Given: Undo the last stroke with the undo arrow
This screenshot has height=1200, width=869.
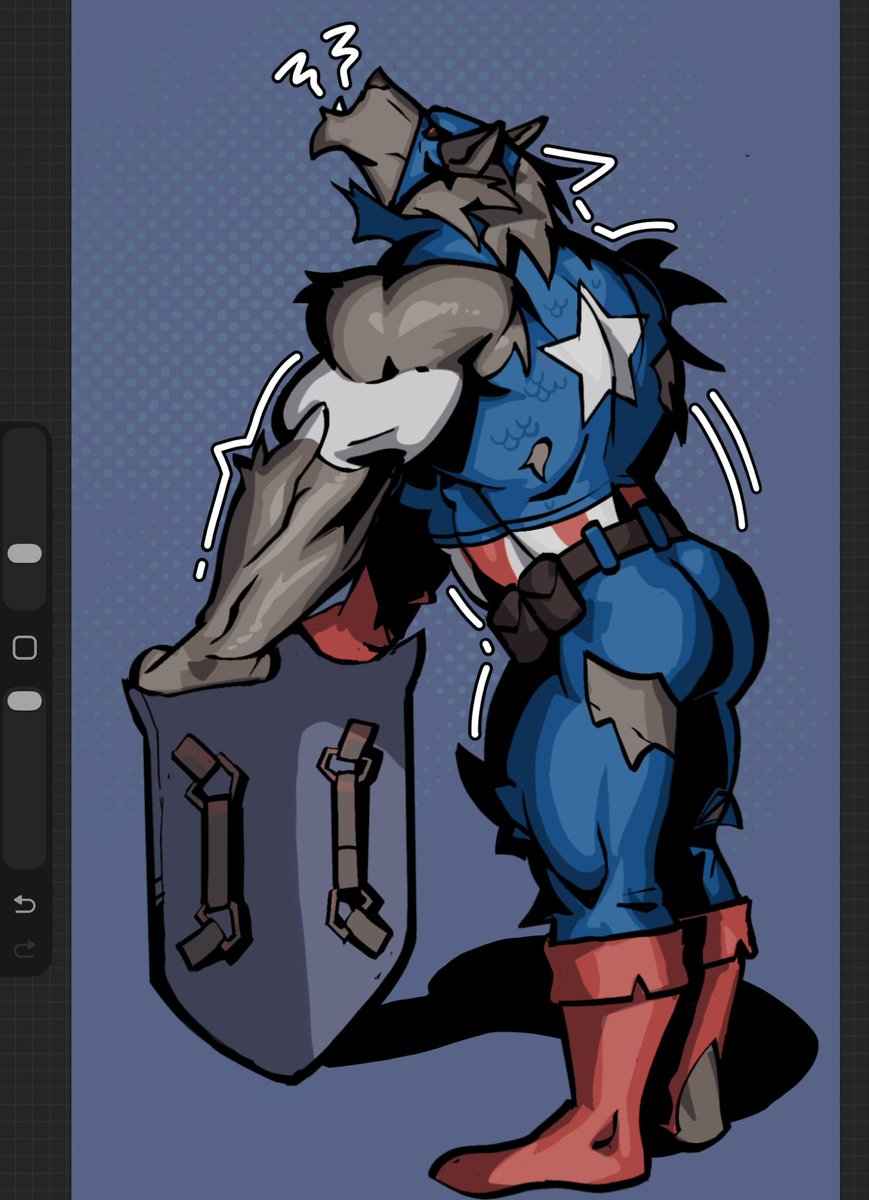Looking at the screenshot, I should (25, 905).
